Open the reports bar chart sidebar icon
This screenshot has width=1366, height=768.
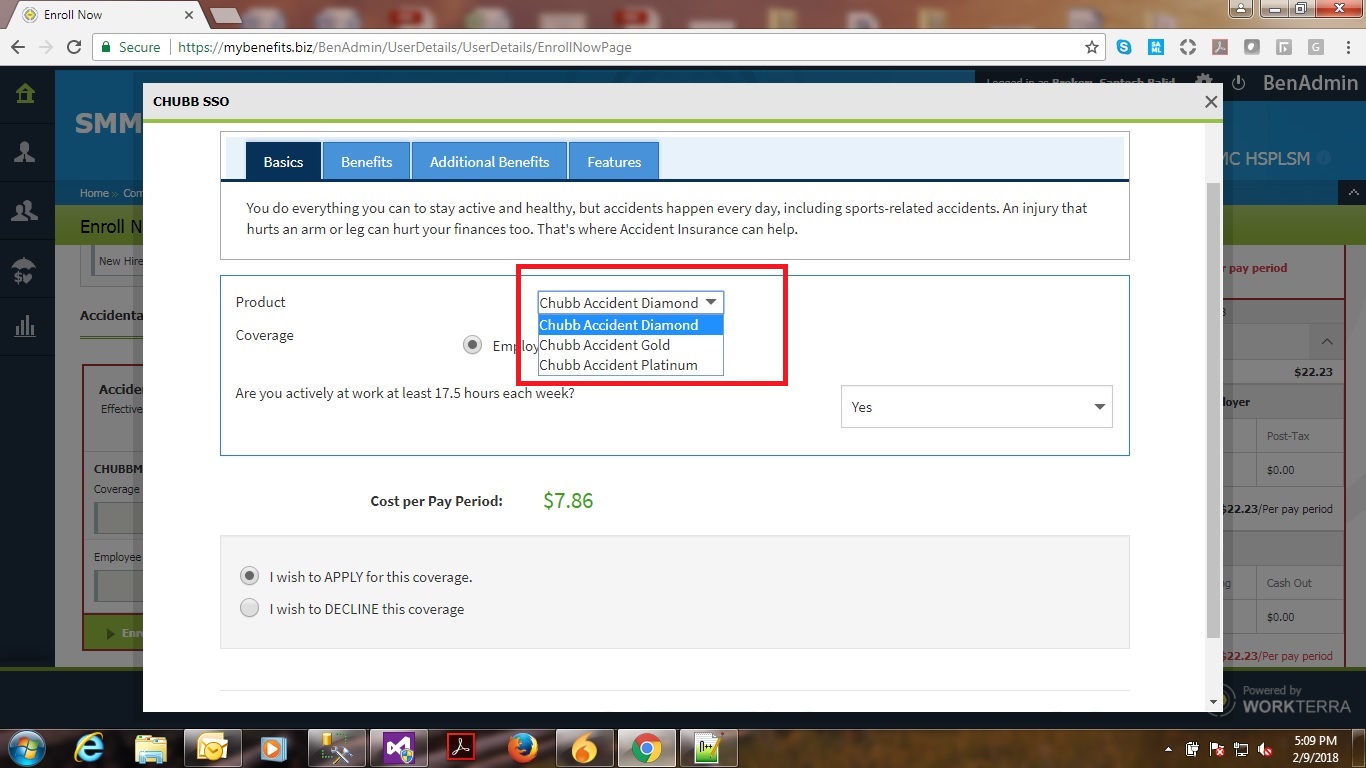click(25, 326)
